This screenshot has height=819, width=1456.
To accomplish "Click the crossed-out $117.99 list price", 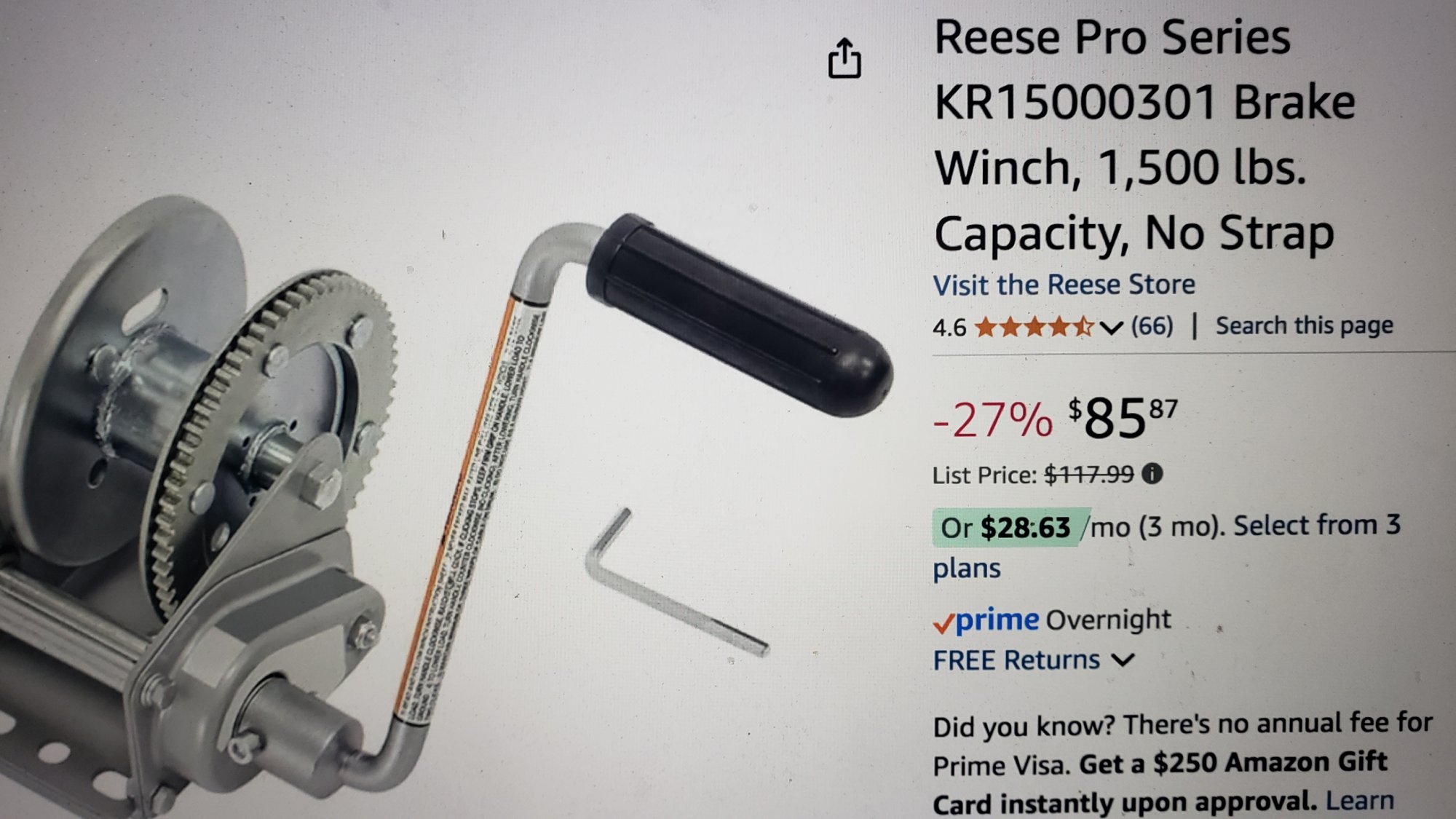I will point(1089,475).
